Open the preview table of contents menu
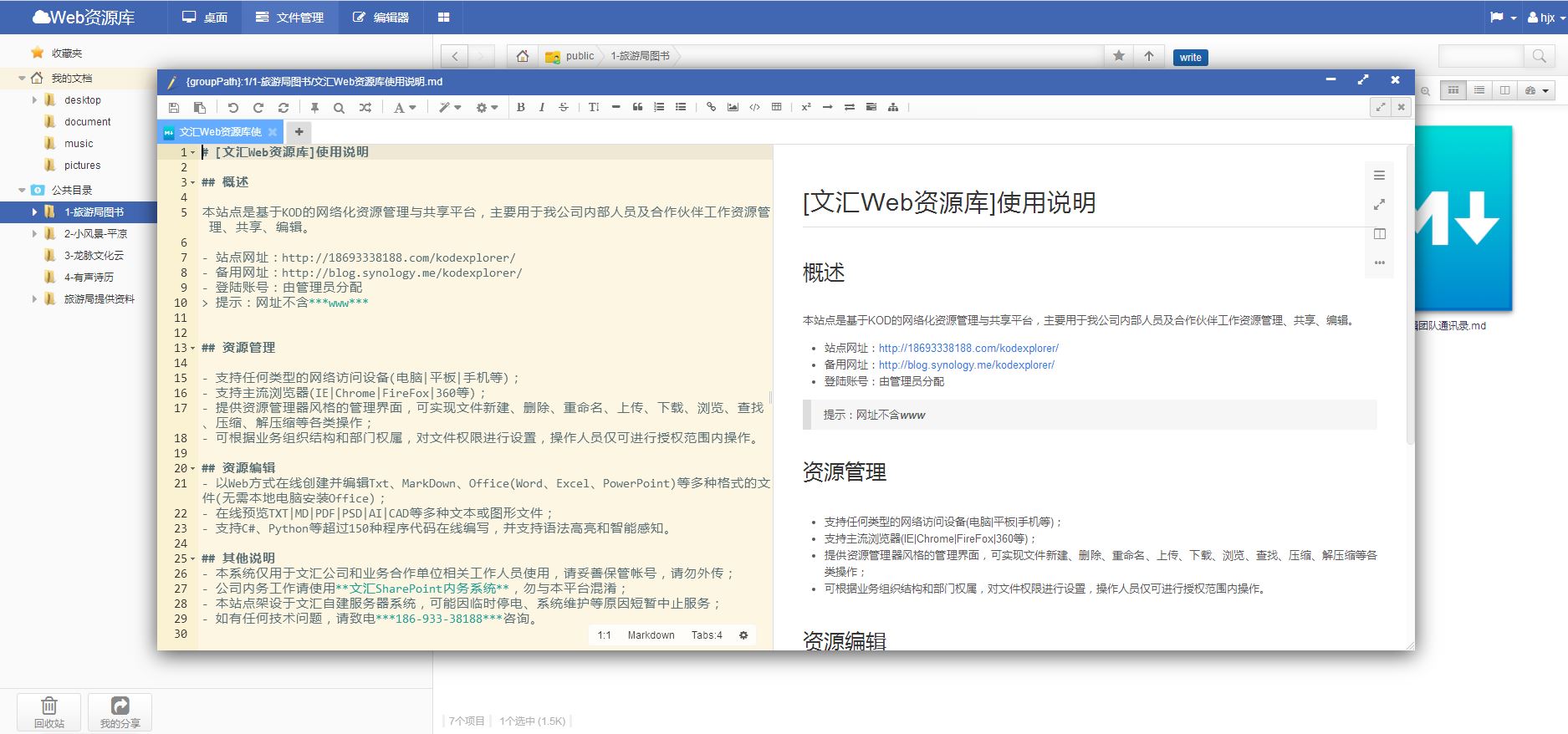The height and width of the screenshot is (734, 1568). [x=1379, y=176]
